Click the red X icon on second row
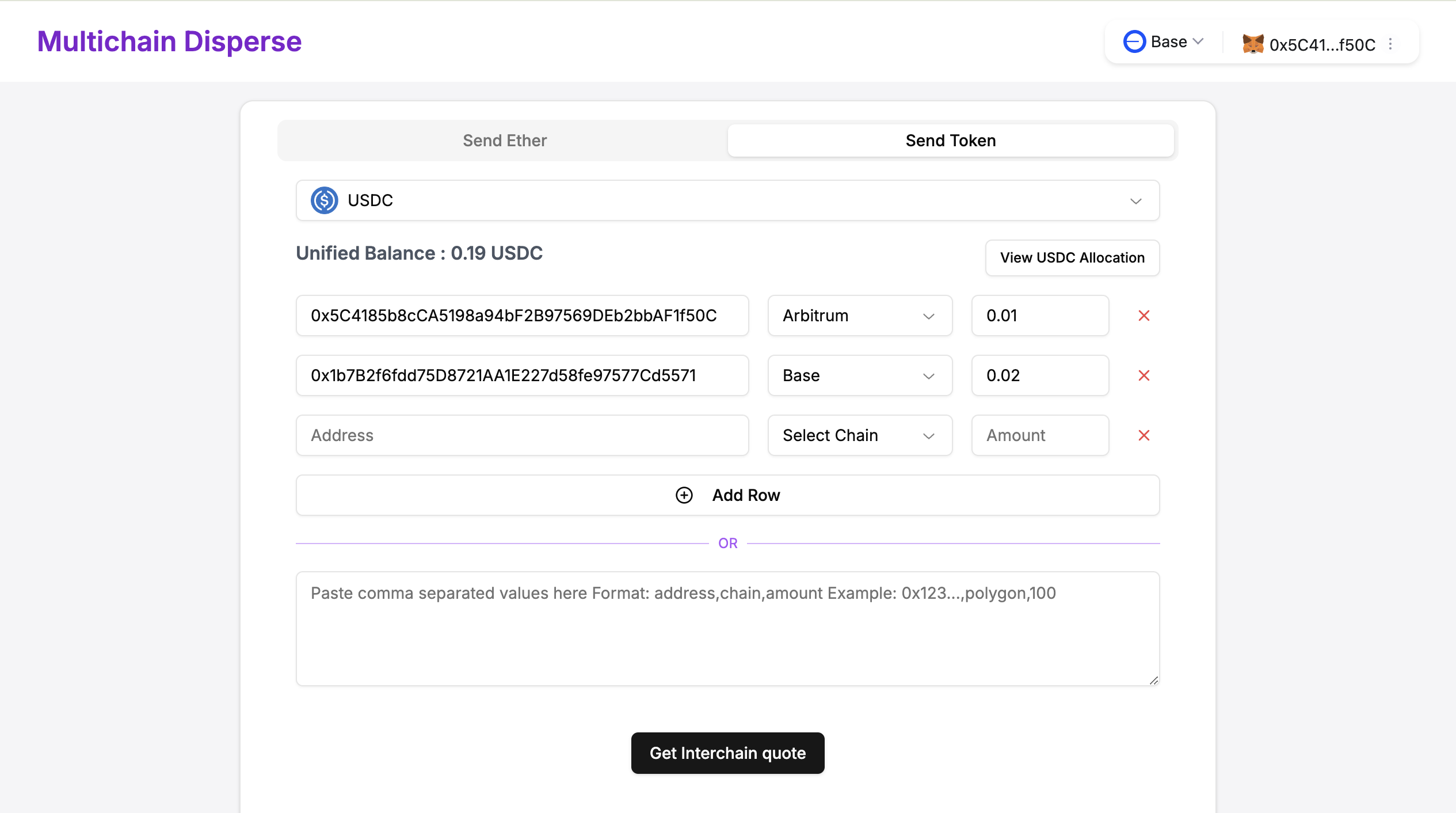 (x=1143, y=375)
